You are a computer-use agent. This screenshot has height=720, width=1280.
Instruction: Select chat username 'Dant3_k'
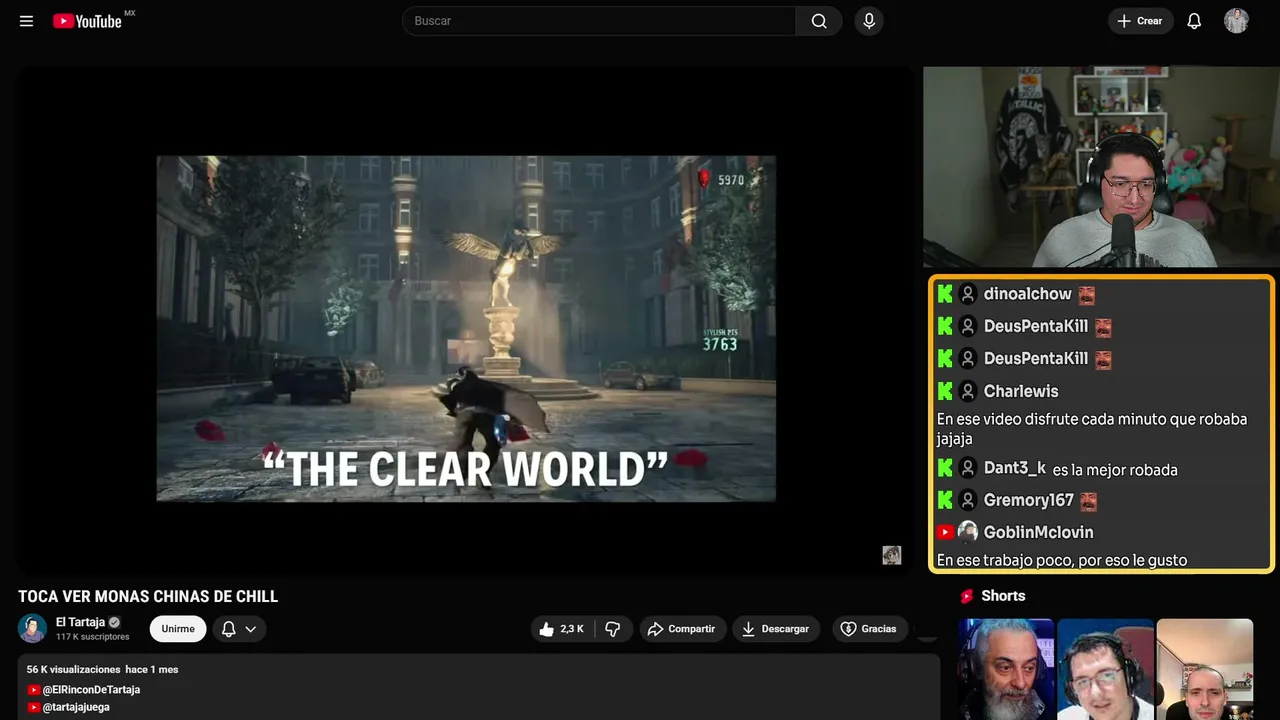1015,468
